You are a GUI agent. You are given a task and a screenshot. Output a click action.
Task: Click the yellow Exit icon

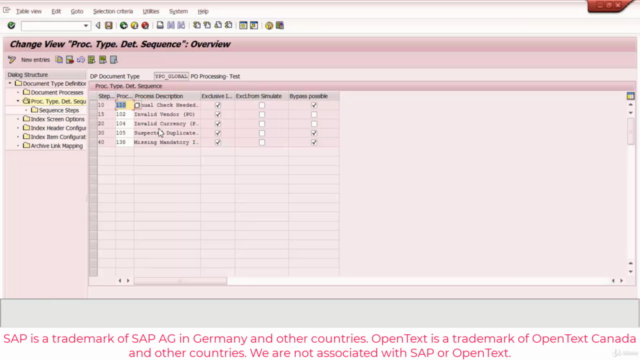pyautogui.click(x=134, y=25)
